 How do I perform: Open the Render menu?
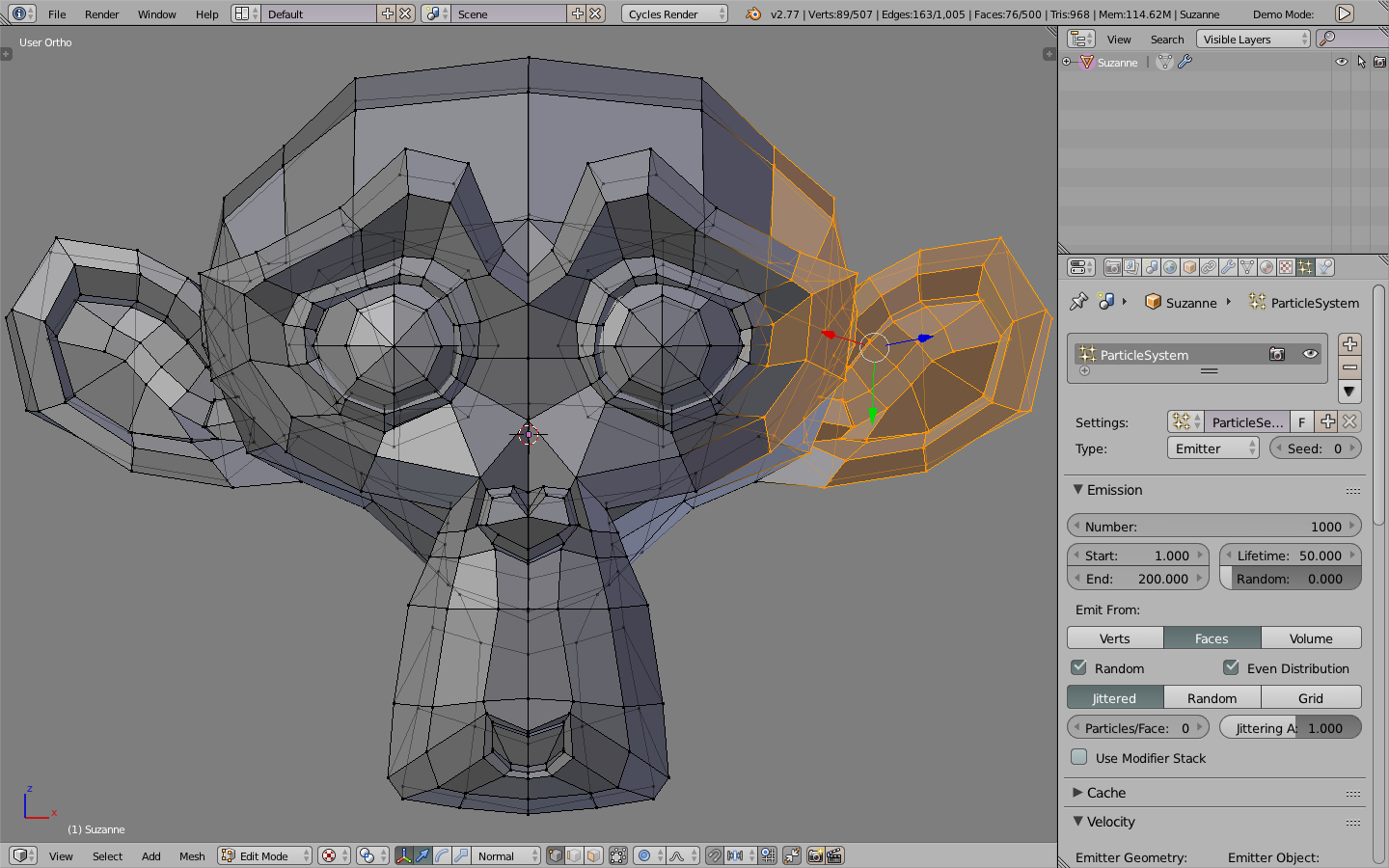pyautogui.click(x=101, y=14)
